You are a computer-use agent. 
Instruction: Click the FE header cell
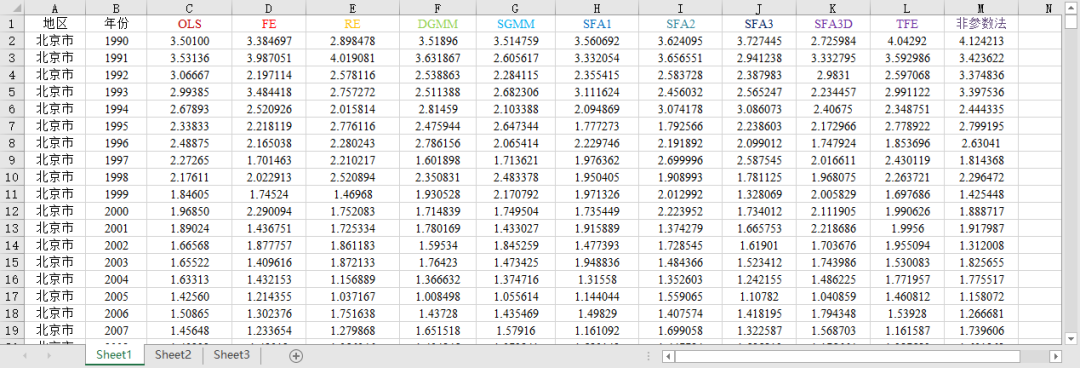(x=269, y=23)
